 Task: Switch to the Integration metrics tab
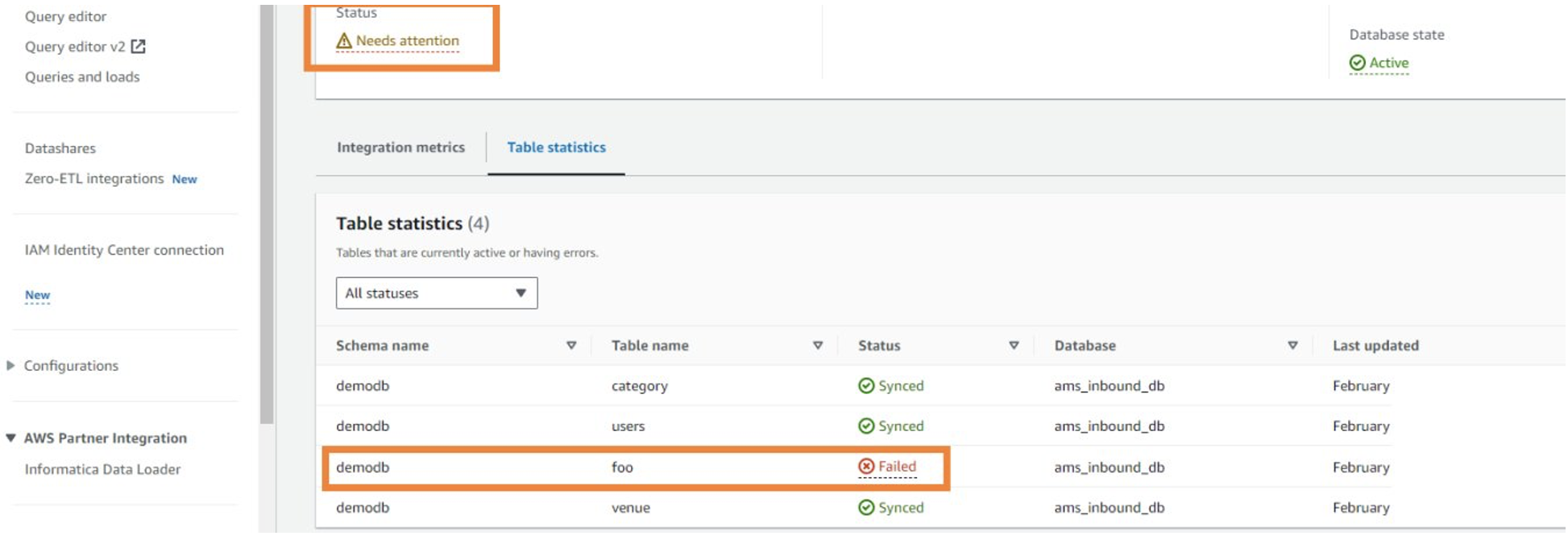[x=400, y=147]
